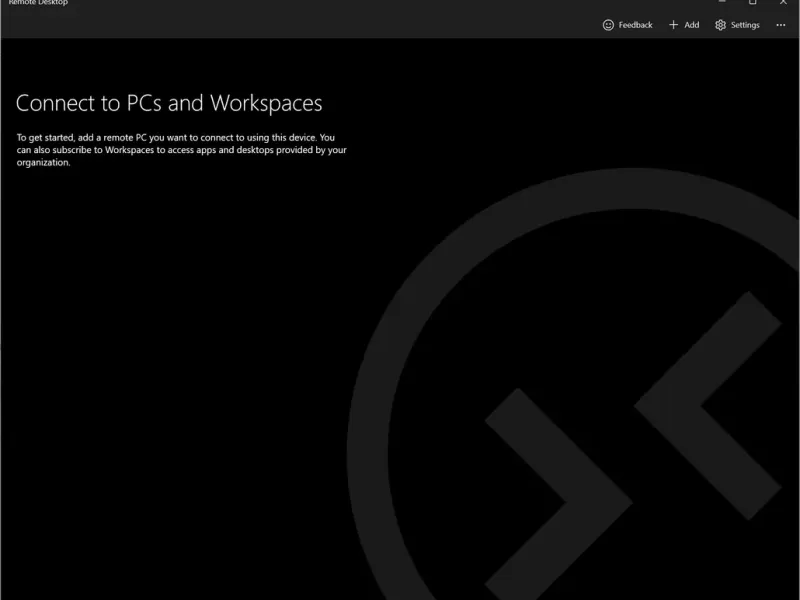Minimize the Remote Desktop window
Screen dimensions: 800x600
(x=722, y=2)
